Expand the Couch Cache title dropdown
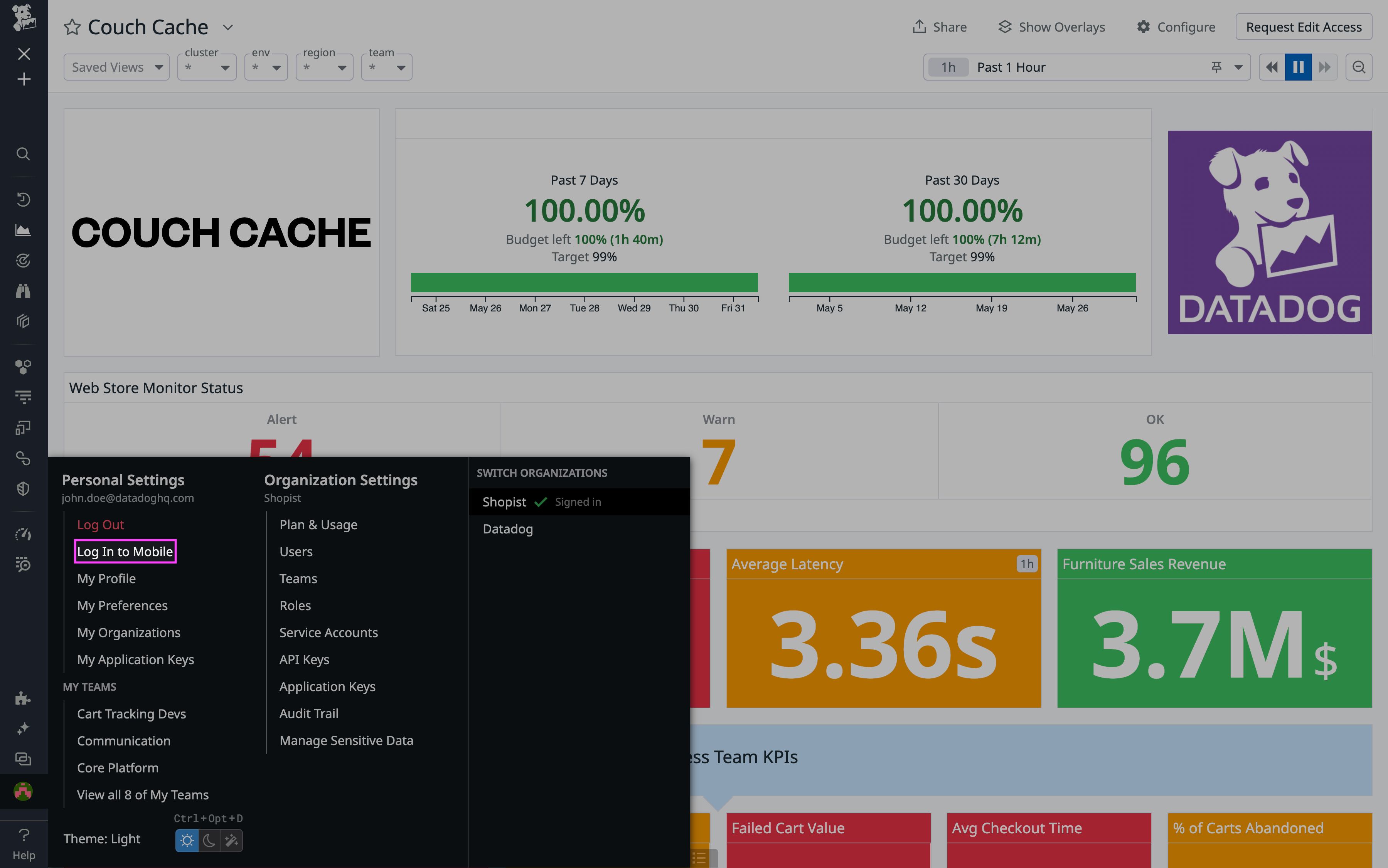This screenshot has height=868, width=1388. pos(227,27)
